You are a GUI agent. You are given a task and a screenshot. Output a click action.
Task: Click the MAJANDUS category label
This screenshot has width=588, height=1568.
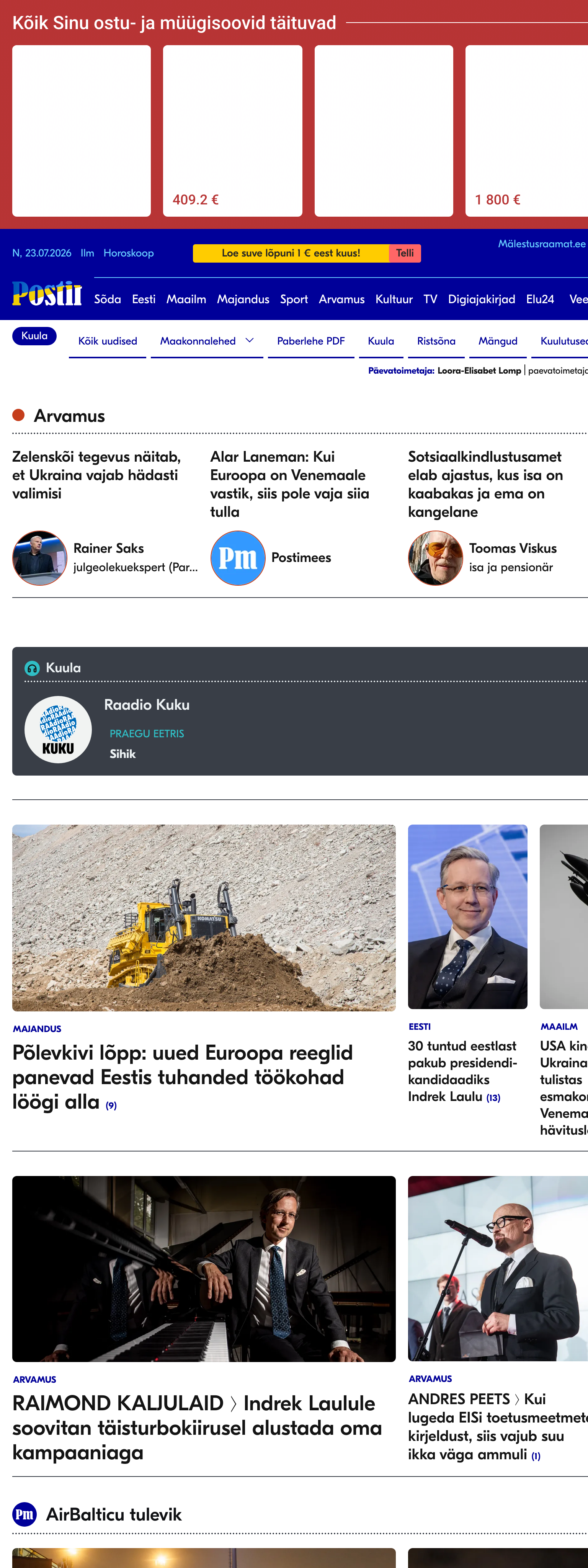[37, 1029]
